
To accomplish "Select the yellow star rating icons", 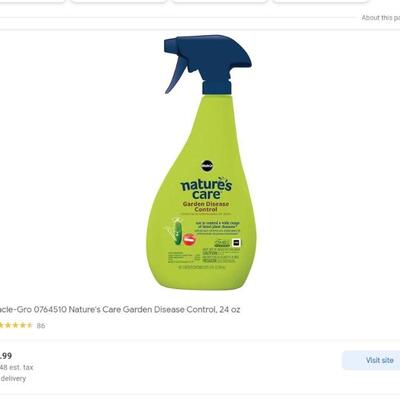I will [x=16, y=325].
